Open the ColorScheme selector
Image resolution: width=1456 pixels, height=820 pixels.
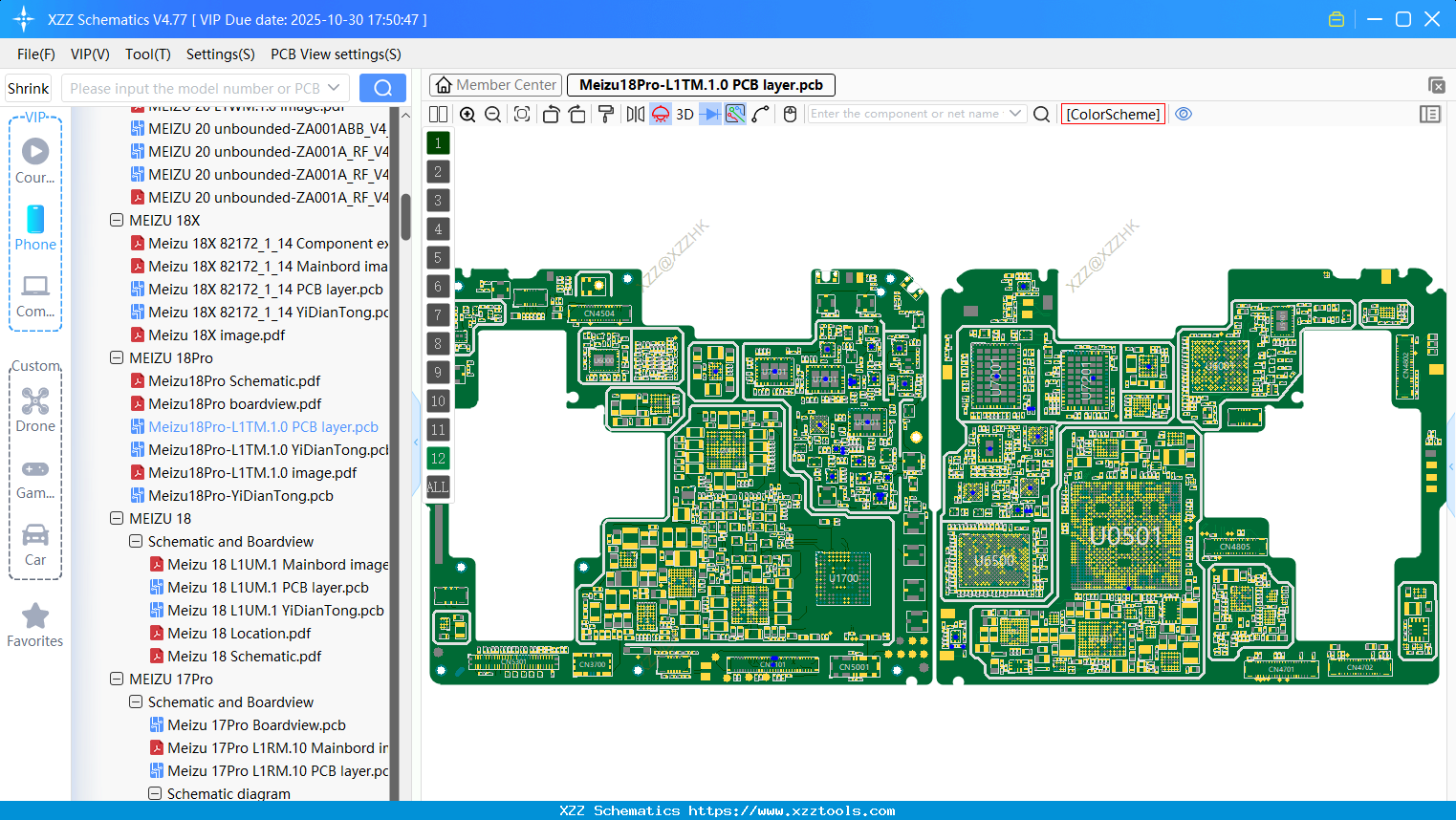(x=1113, y=114)
